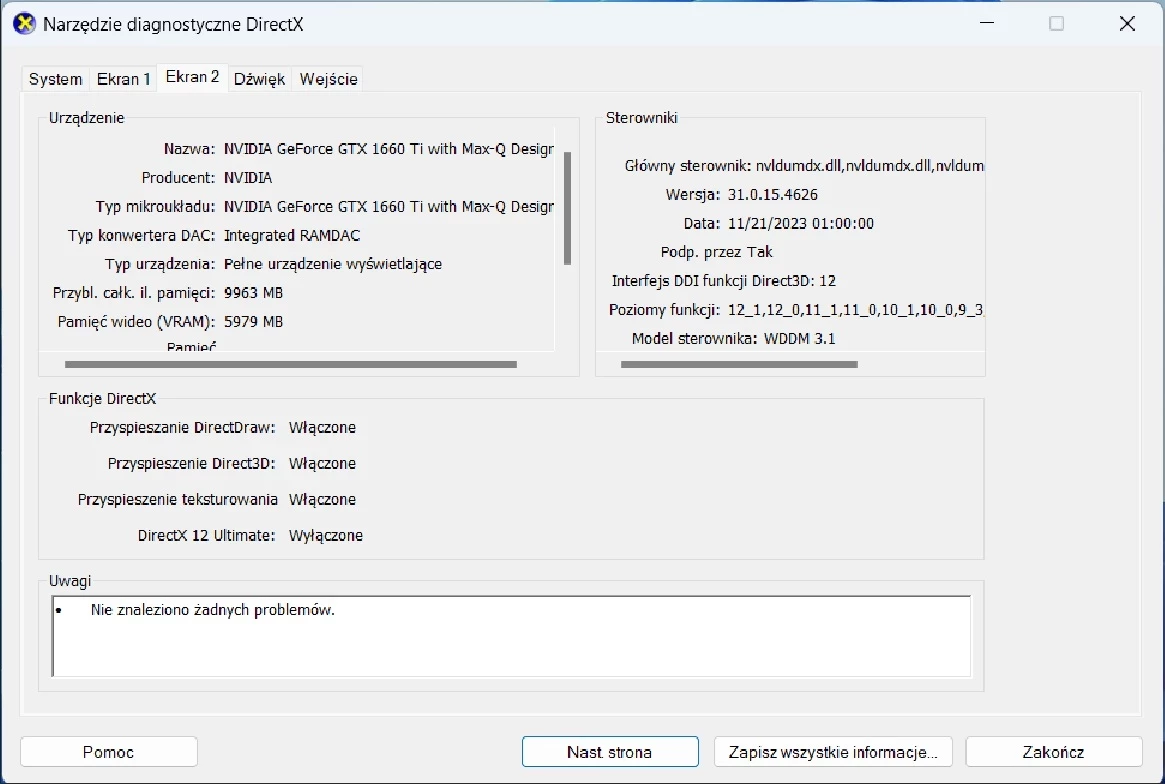Select the Nazwa value NVIDIA GeForce GTX 1660 Ti
The width and height of the screenshot is (1165, 784).
389,149
